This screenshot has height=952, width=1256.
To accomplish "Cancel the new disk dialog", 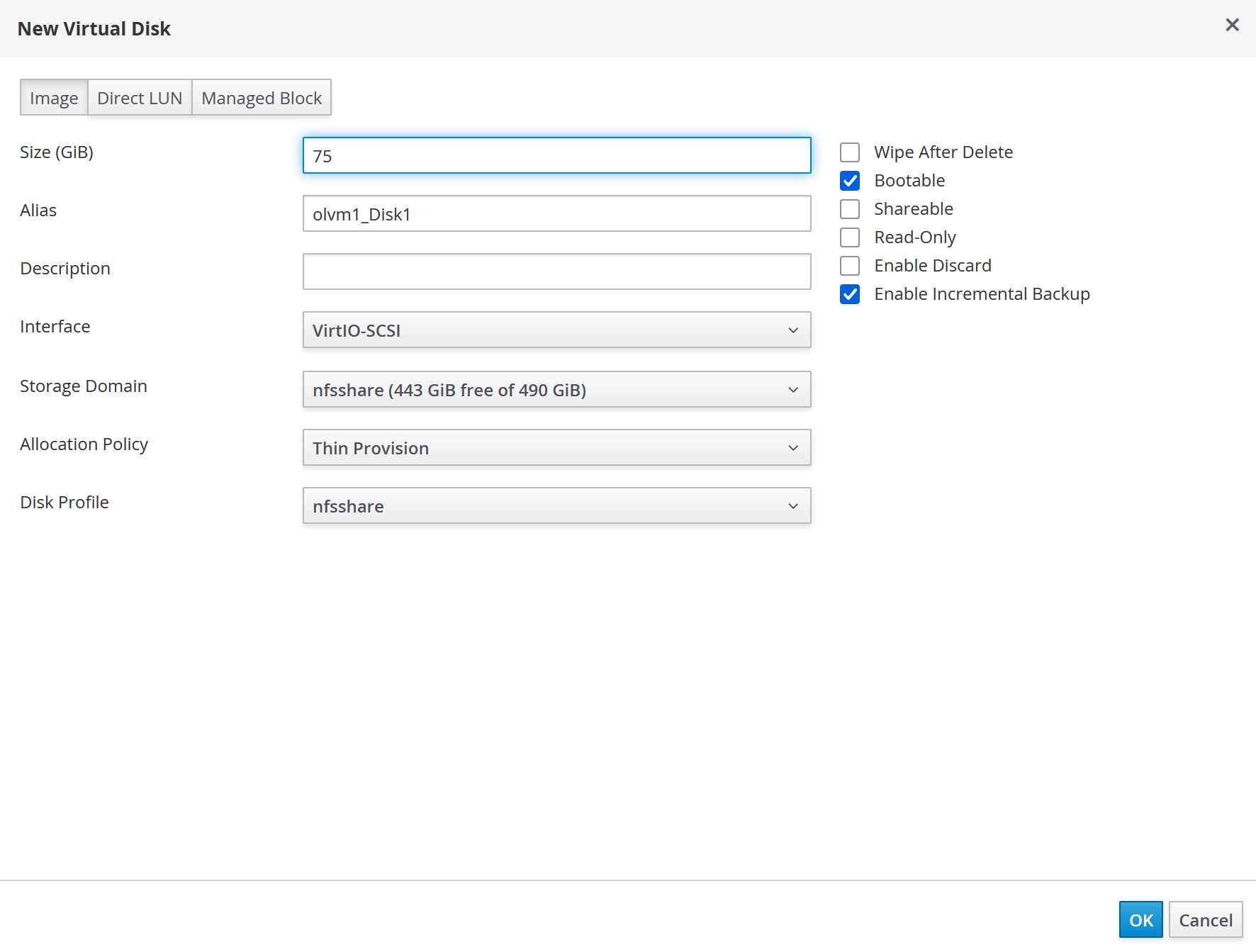I will click(1205, 919).
